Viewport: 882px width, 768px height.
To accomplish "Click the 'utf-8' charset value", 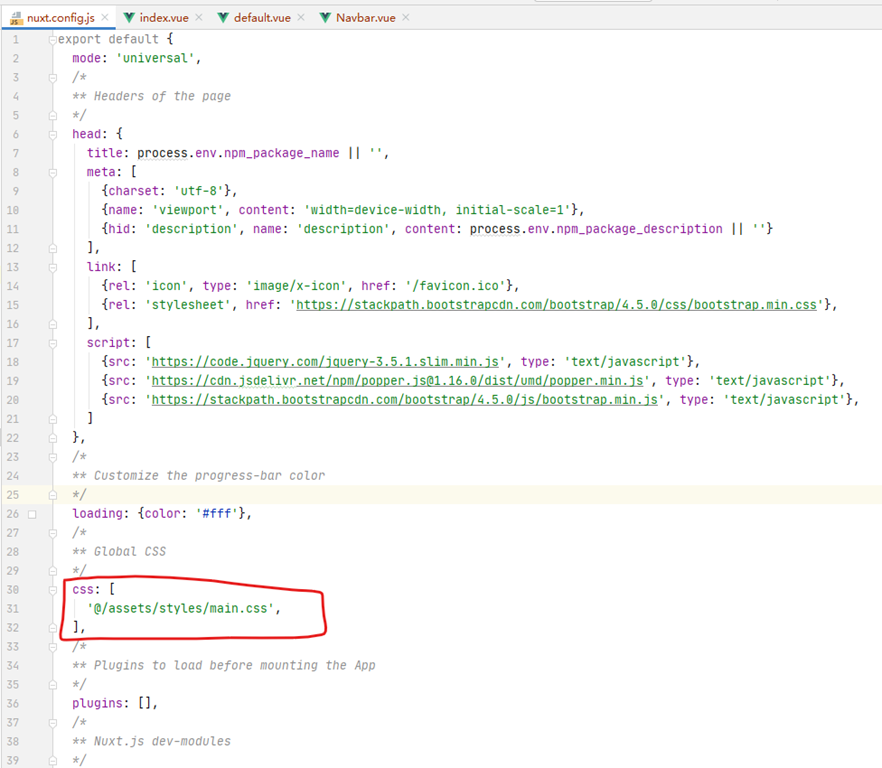I will point(199,191).
